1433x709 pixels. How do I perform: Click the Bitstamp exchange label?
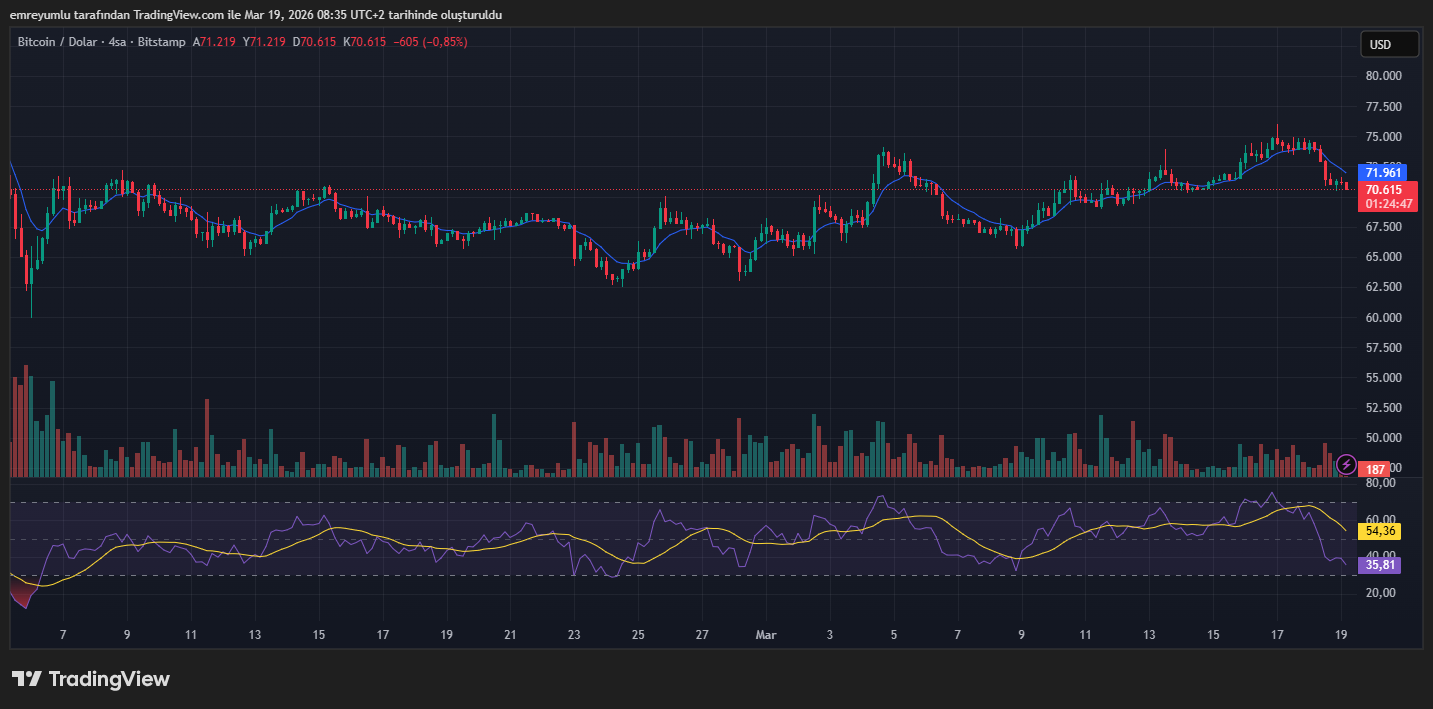(x=160, y=42)
